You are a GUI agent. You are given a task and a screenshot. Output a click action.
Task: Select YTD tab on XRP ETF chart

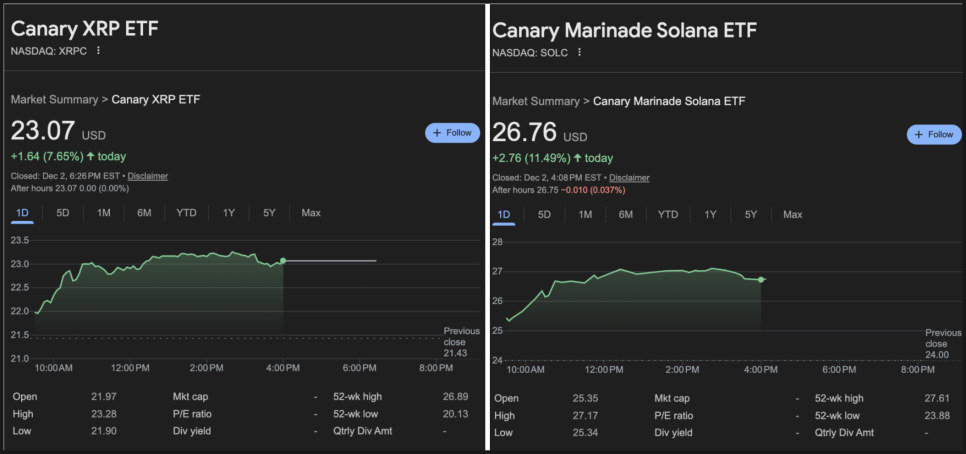(x=186, y=212)
